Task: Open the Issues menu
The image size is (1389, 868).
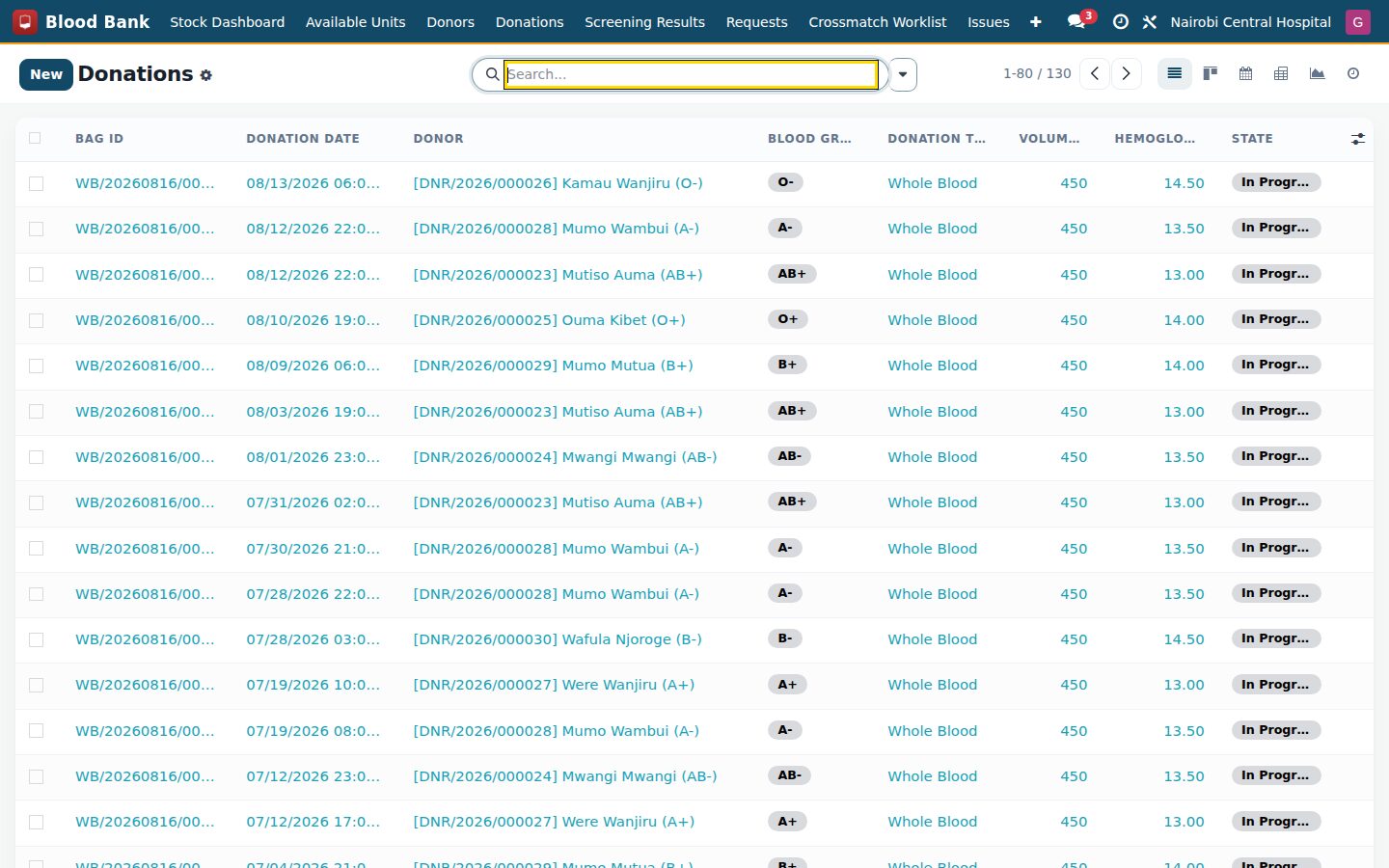Action: click(x=989, y=21)
